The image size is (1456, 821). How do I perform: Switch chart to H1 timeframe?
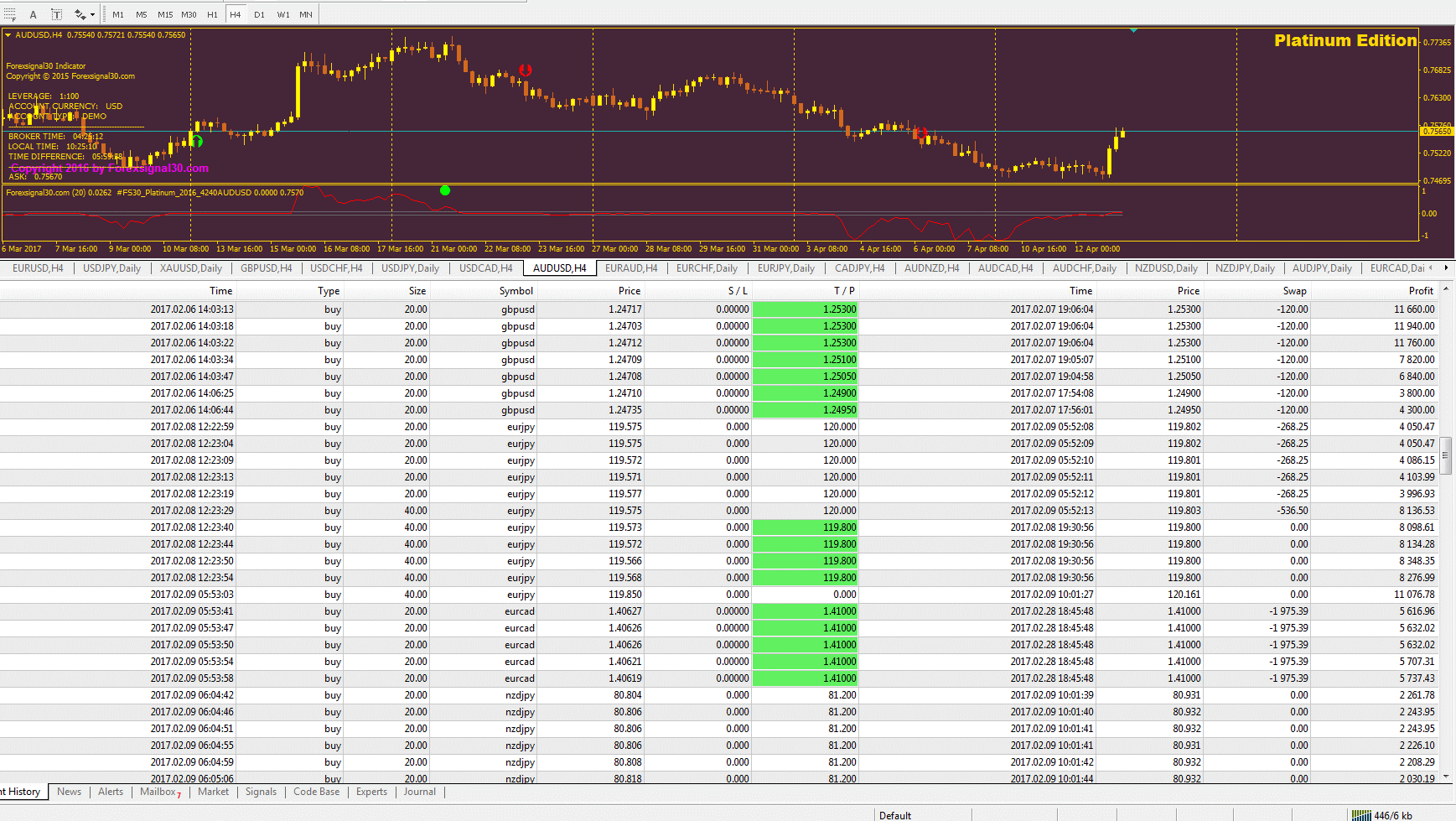[x=212, y=14]
